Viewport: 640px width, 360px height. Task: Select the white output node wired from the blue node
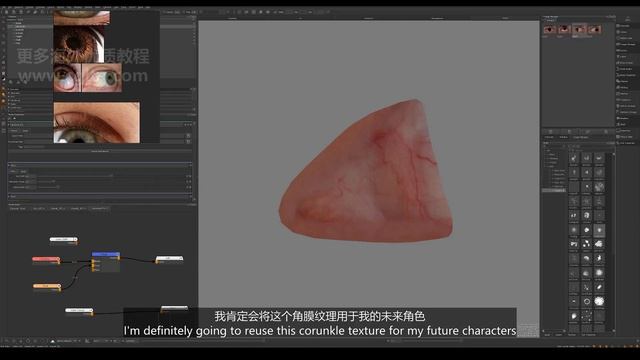point(169,259)
